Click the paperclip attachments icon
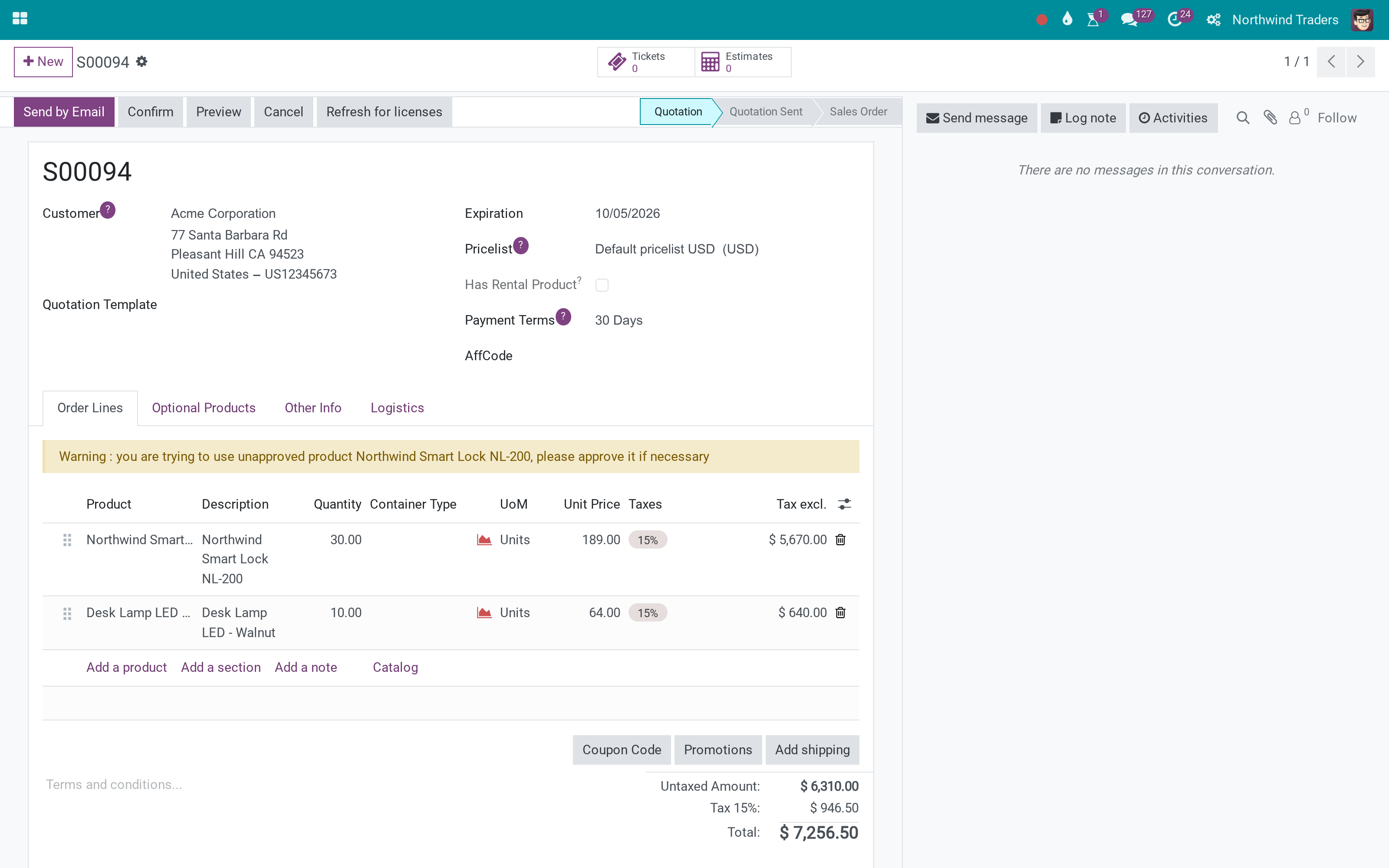 pos(1270,118)
